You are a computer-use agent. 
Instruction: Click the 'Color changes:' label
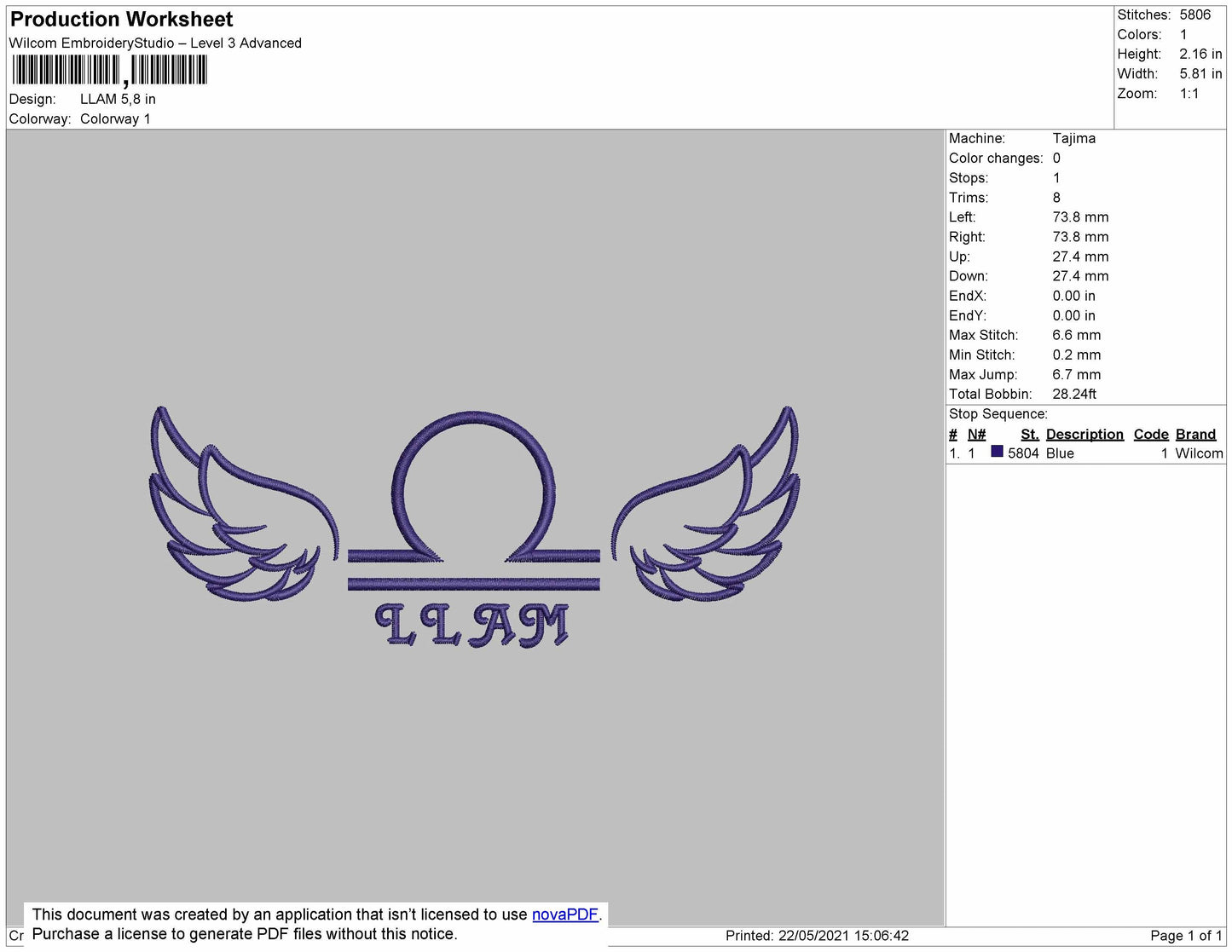(996, 158)
